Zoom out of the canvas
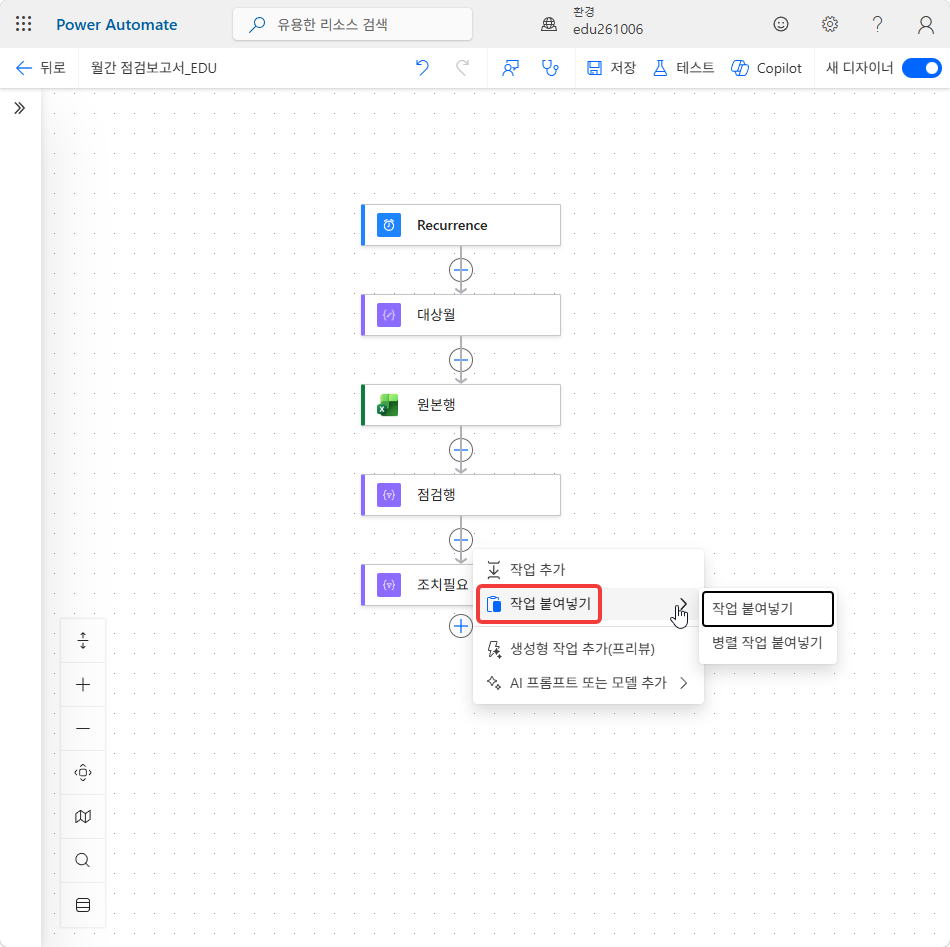Viewport: 950px width, 947px height. (x=83, y=728)
